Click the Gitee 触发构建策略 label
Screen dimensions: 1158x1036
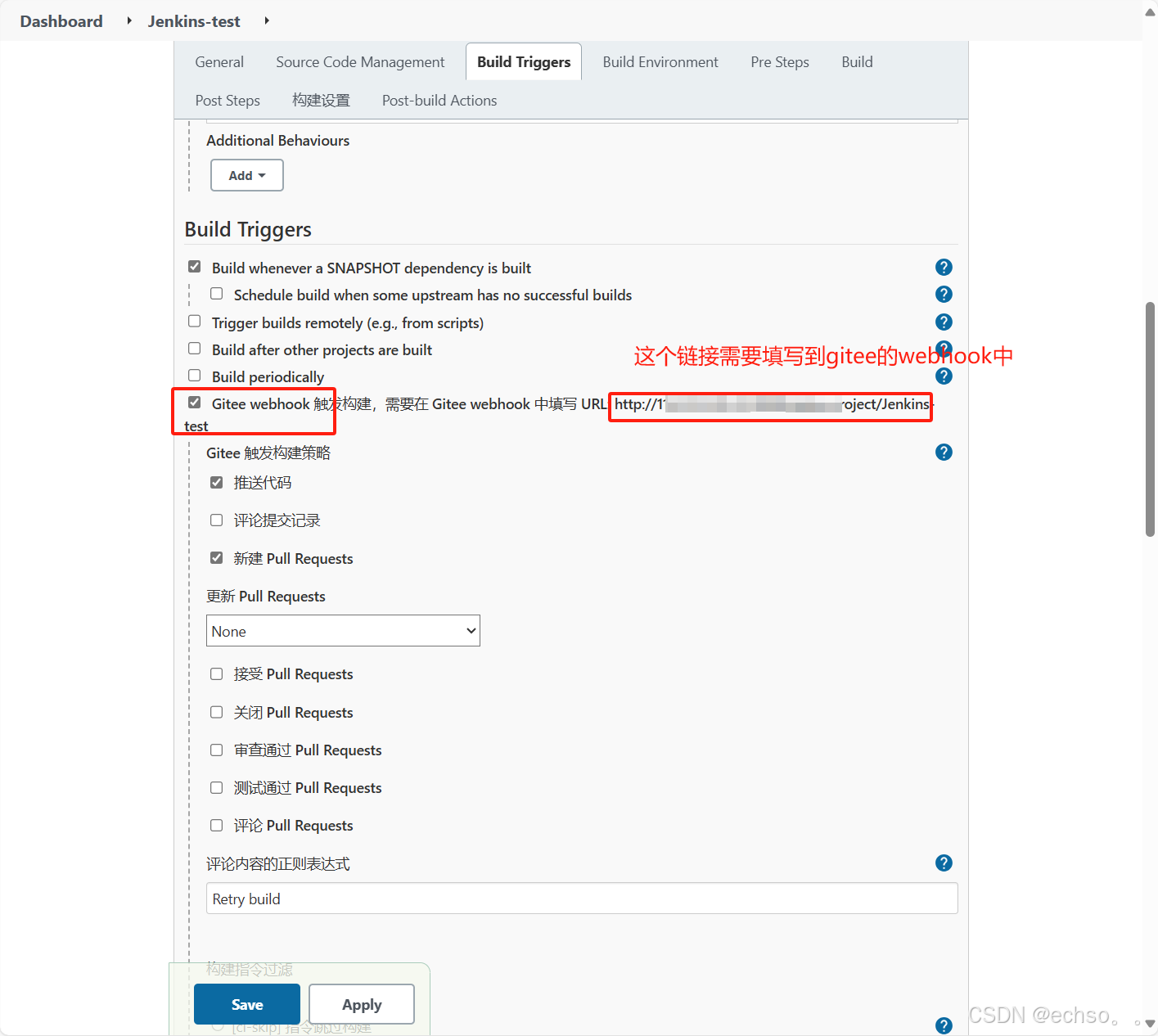[268, 453]
